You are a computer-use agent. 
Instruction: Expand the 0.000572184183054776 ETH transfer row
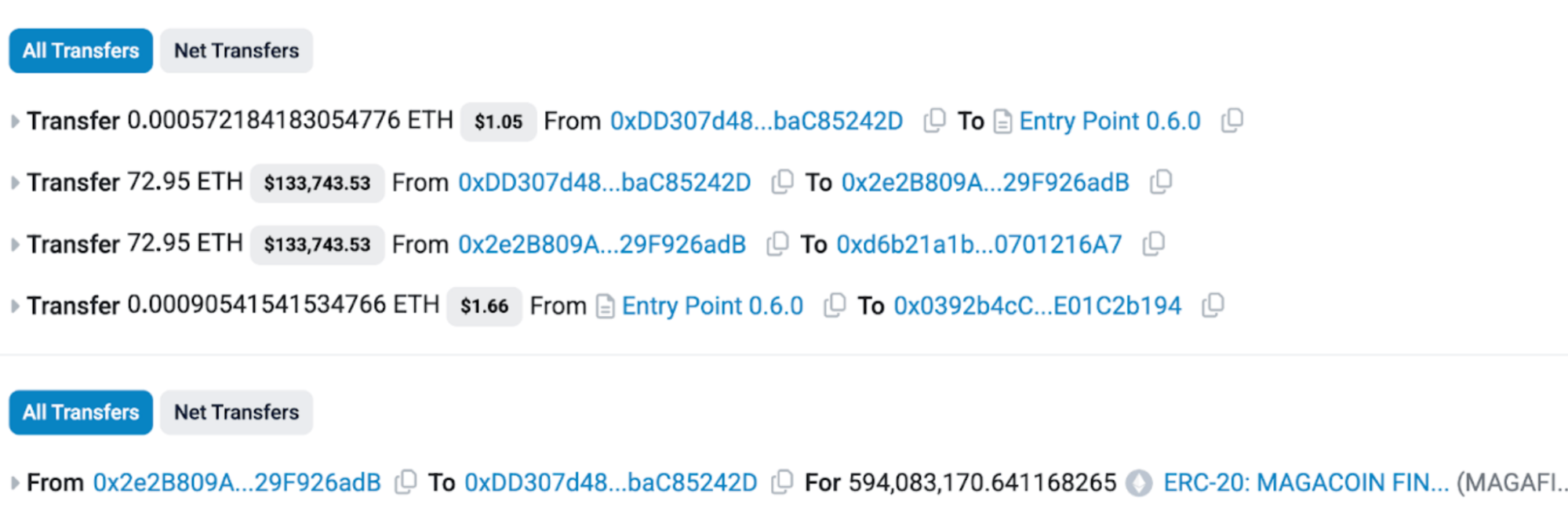click(15, 122)
